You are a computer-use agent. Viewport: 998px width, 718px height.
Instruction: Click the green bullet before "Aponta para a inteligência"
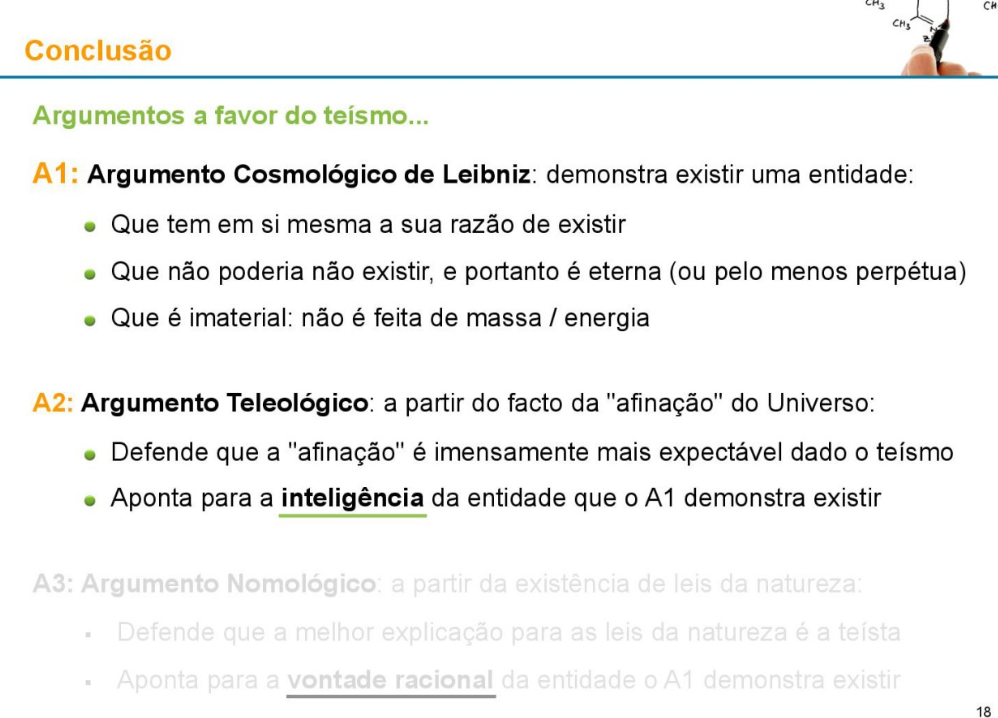click(91, 499)
